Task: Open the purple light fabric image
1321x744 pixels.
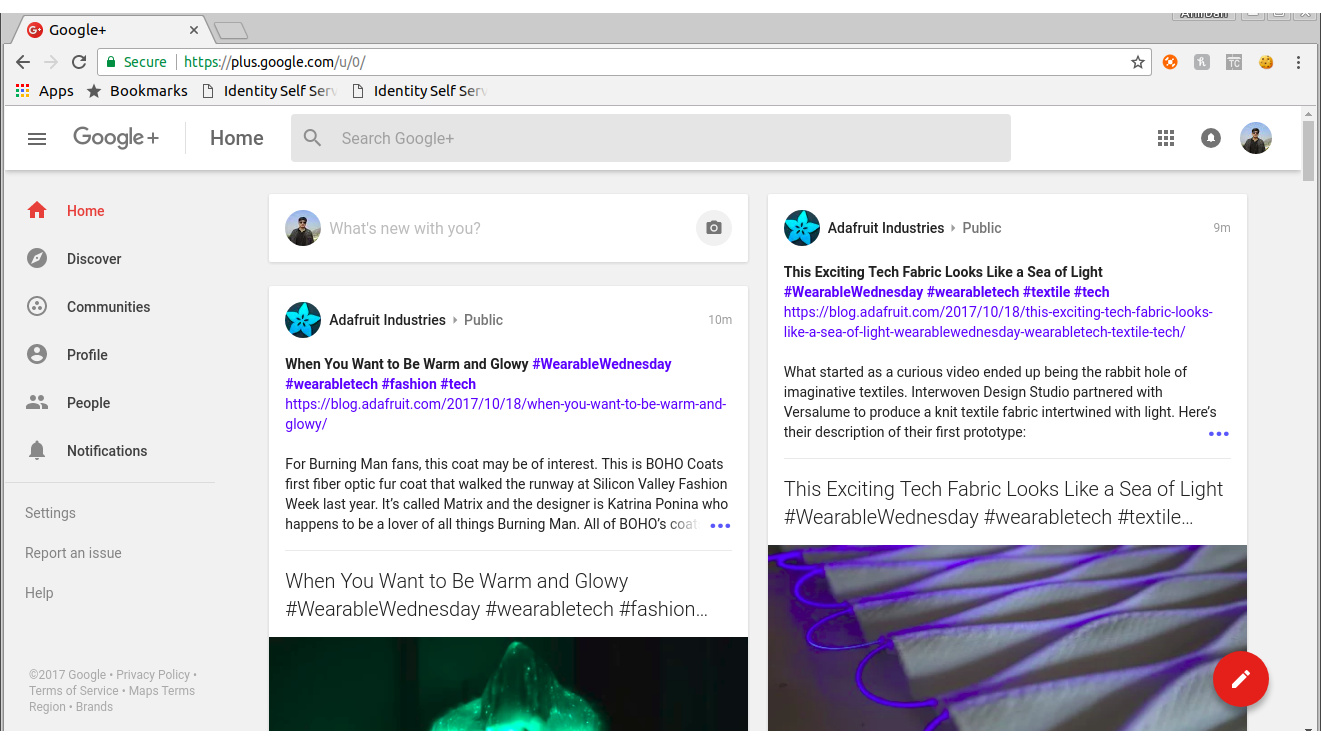Action: [1007, 638]
